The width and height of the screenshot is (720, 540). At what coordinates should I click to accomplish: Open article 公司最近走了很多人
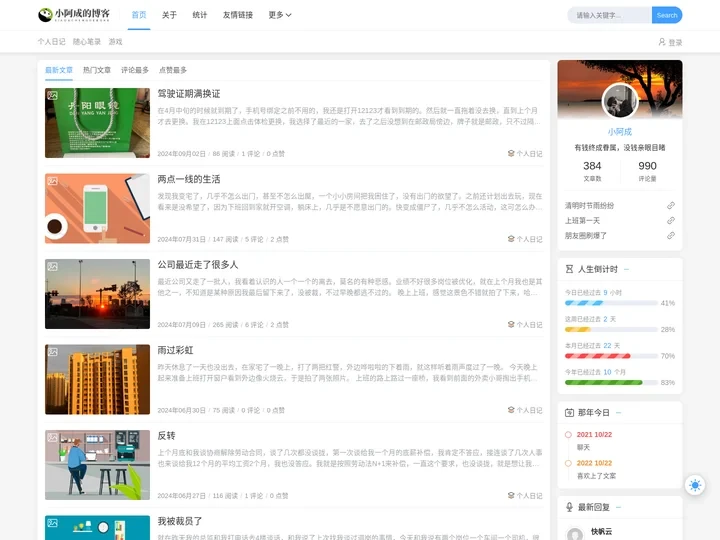click(x=198, y=264)
